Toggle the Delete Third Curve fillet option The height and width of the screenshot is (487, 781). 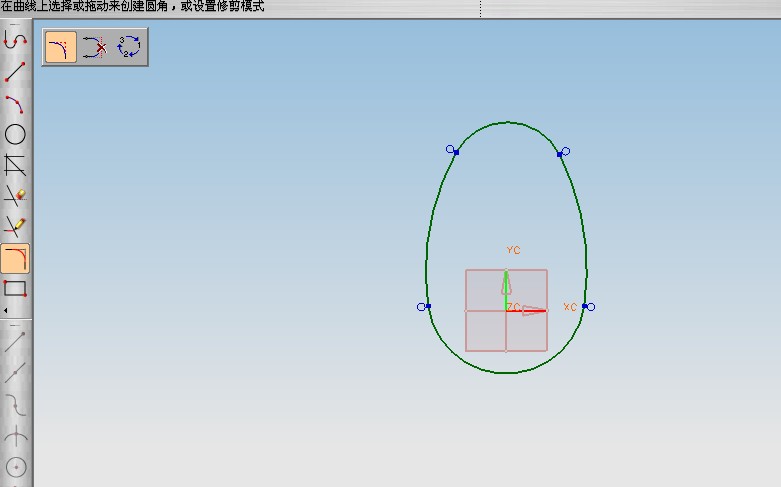click(x=95, y=47)
